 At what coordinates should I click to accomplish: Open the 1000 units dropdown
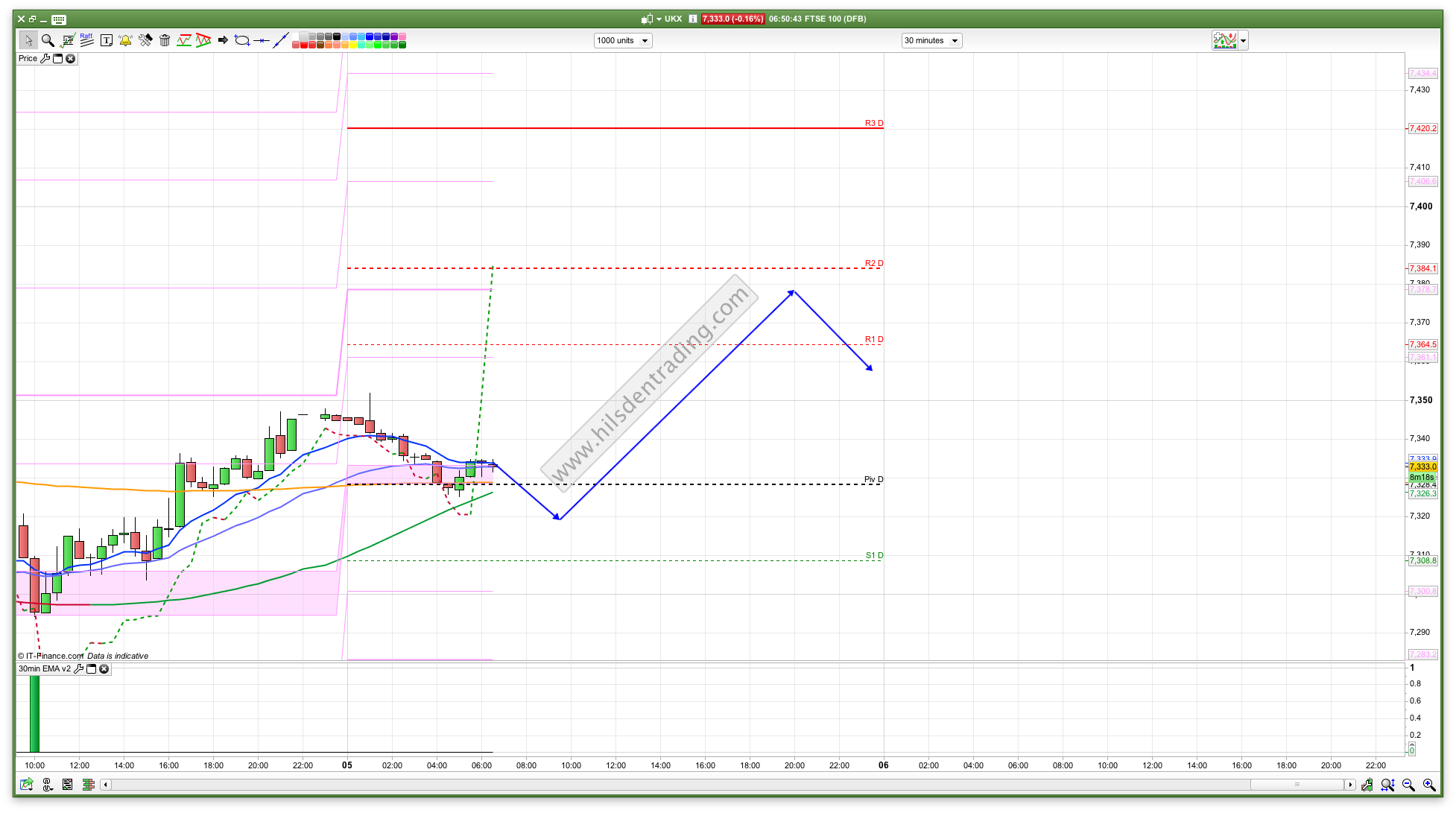pyautogui.click(x=623, y=40)
